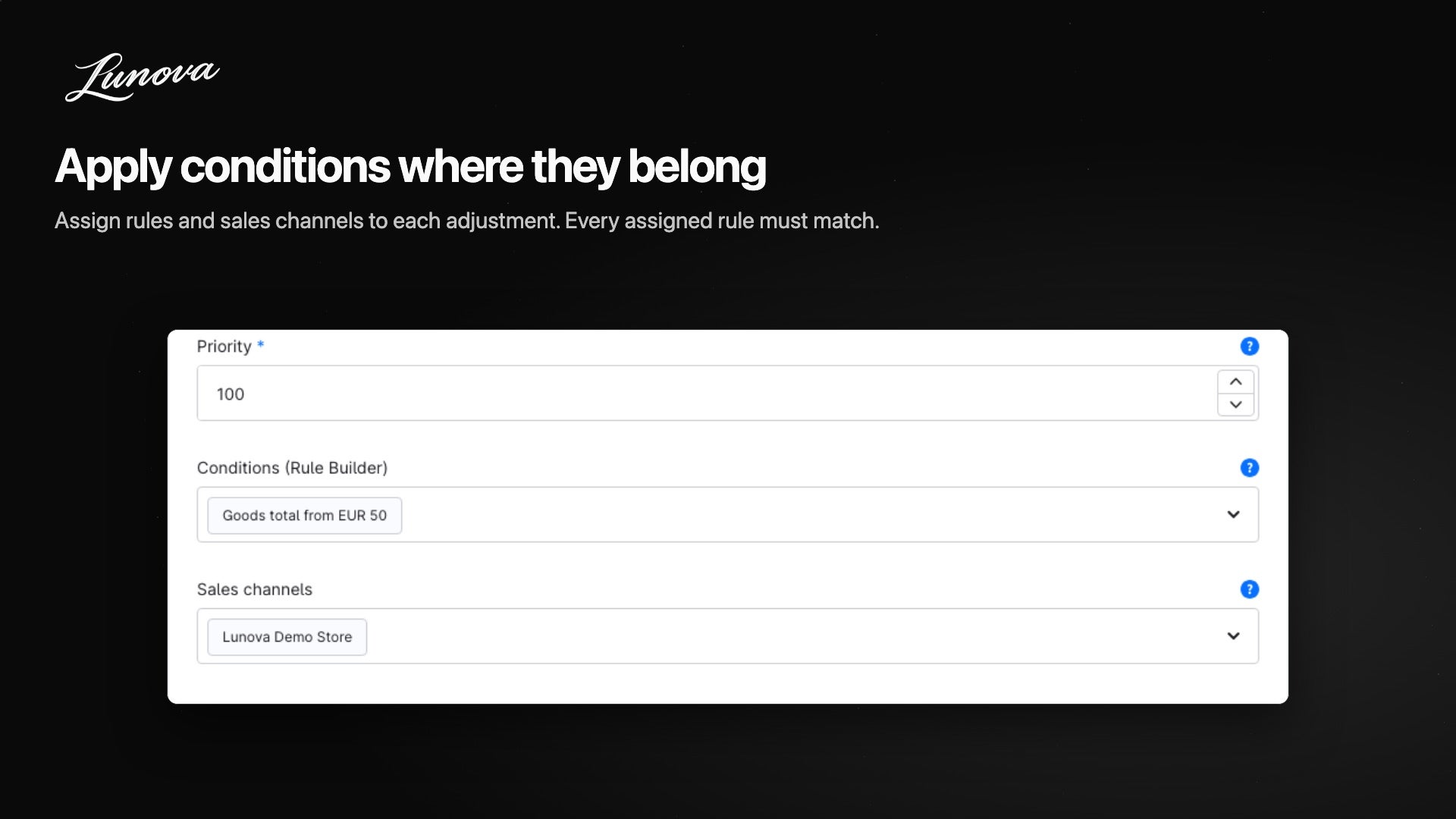Click empty area of Sales channels field
The image size is (1456, 819).
(789, 636)
